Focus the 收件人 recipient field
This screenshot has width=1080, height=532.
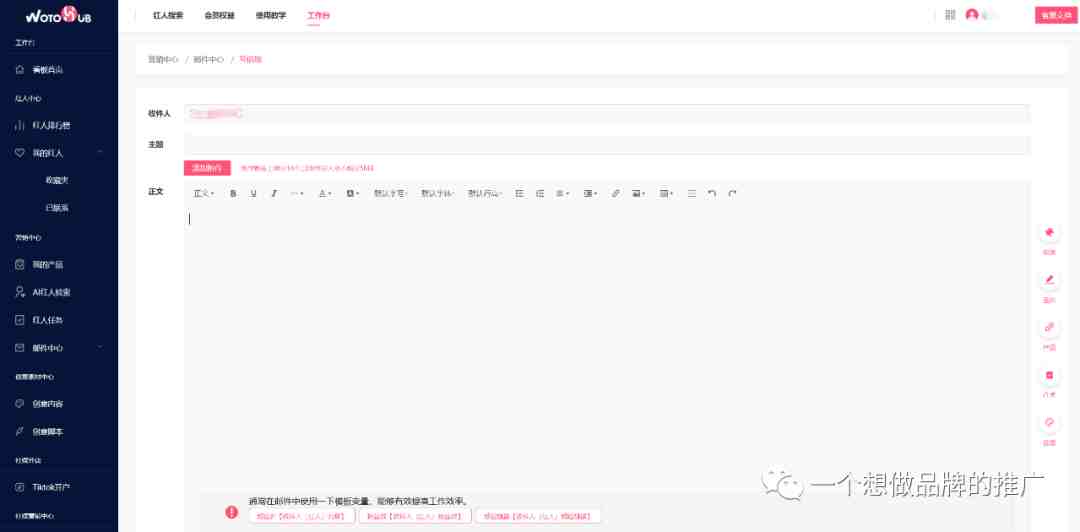[607, 113]
